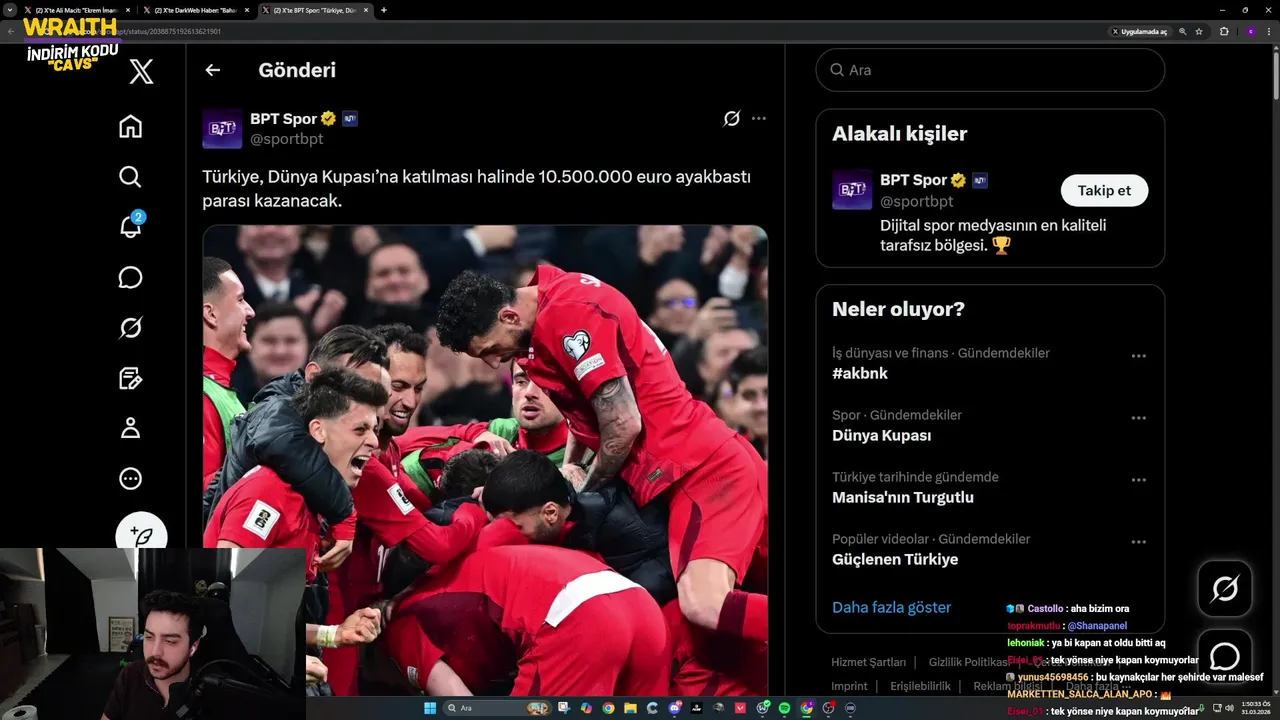Open the X home logo
The width and height of the screenshot is (1280, 720).
pos(141,71)
